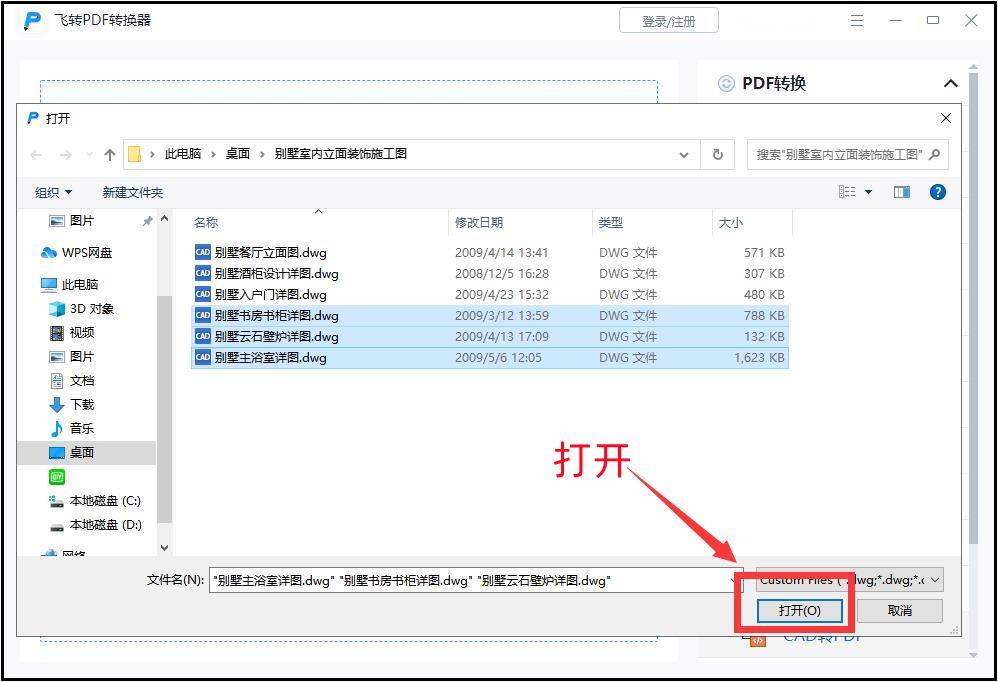Viewport: 998px width, 682px height.
Task: Select the 别墅餐厅立面图.dwg file
Action: (x=269, y=252)
